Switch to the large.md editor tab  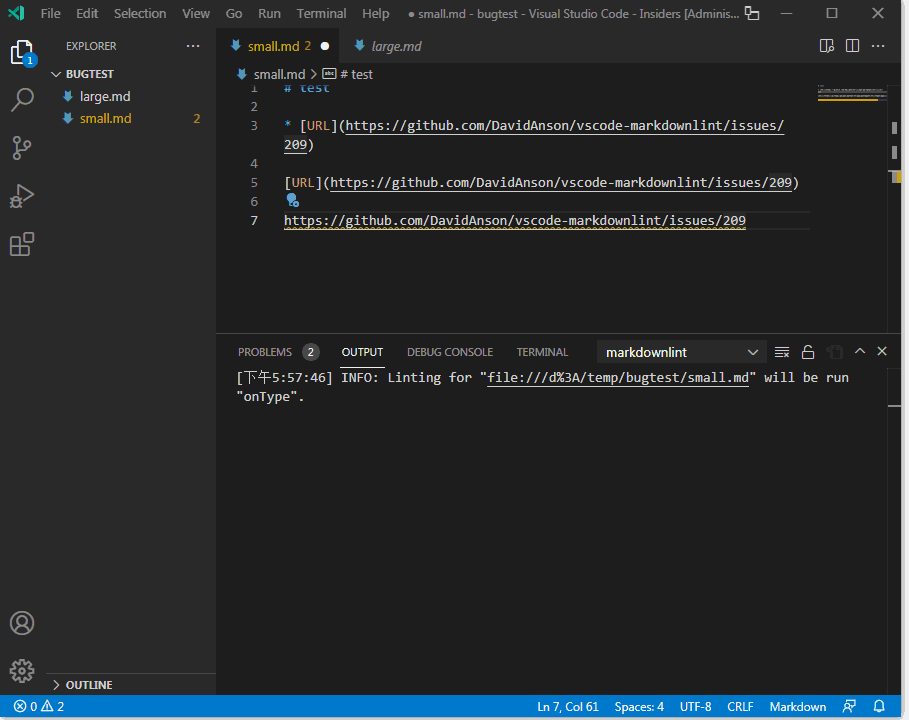388,46
